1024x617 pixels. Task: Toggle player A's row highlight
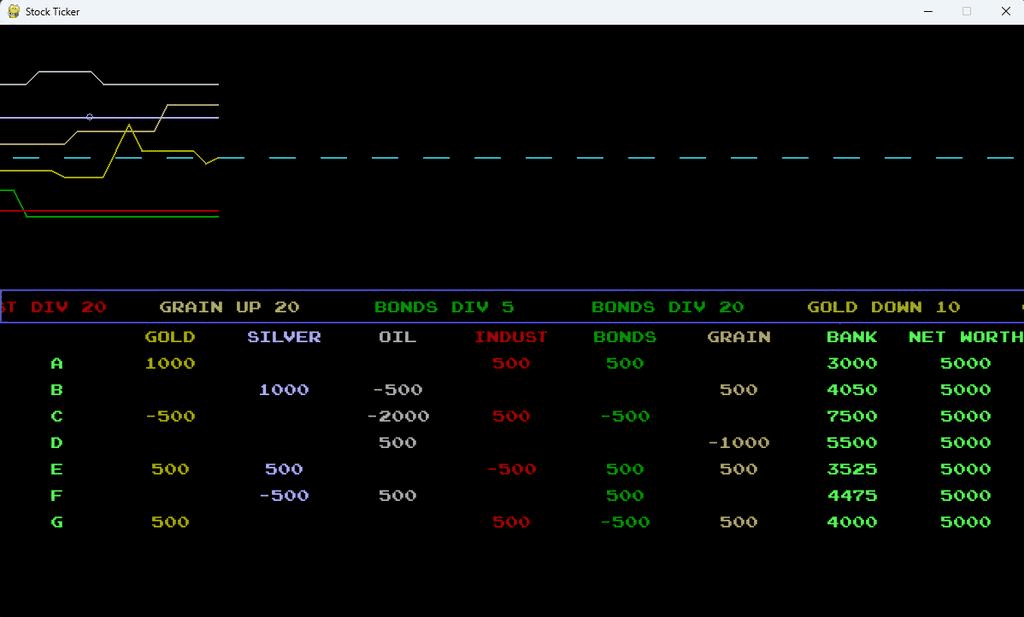57,363
